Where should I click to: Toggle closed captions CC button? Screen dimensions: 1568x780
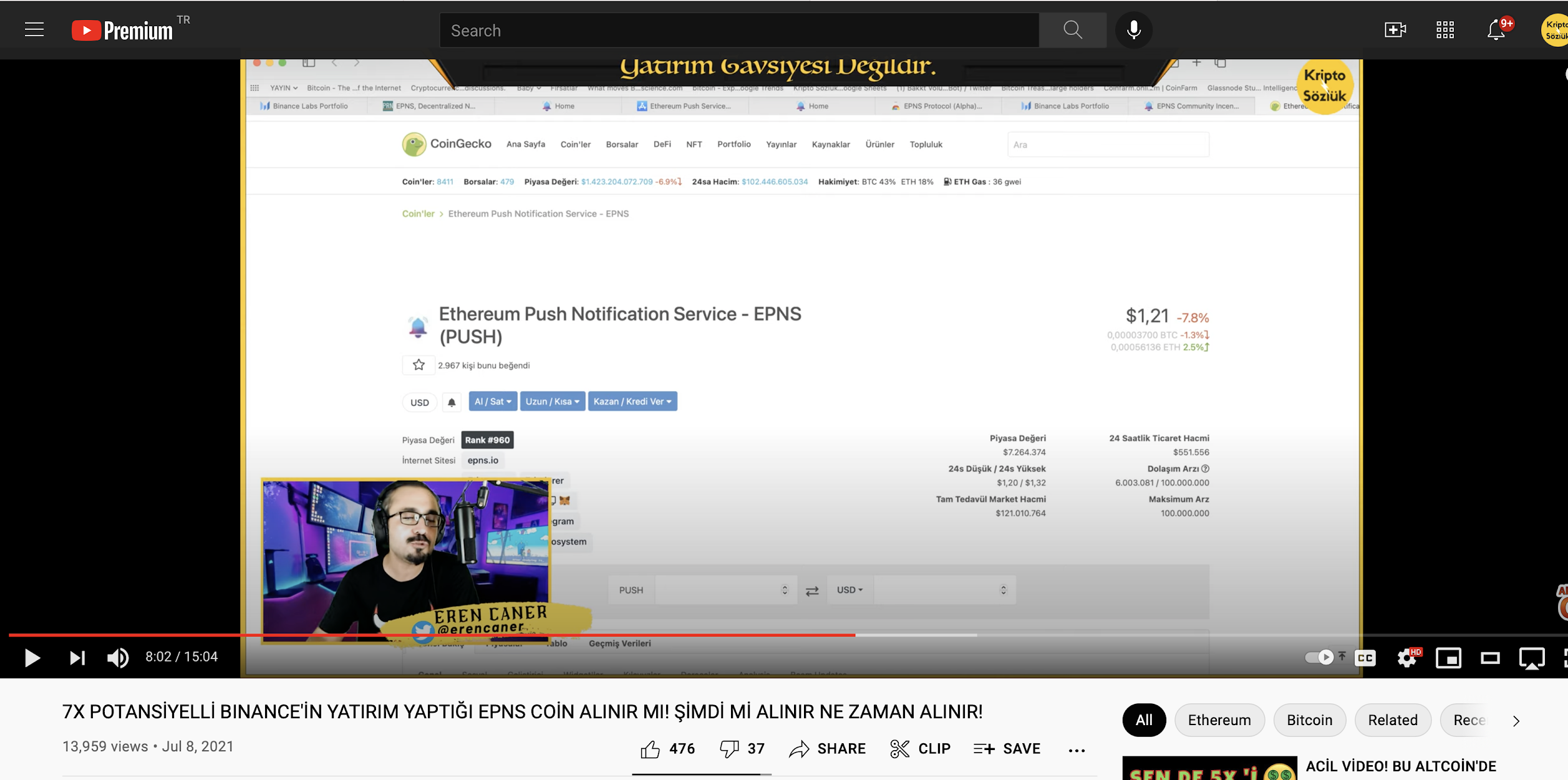tap(1365, 658)
